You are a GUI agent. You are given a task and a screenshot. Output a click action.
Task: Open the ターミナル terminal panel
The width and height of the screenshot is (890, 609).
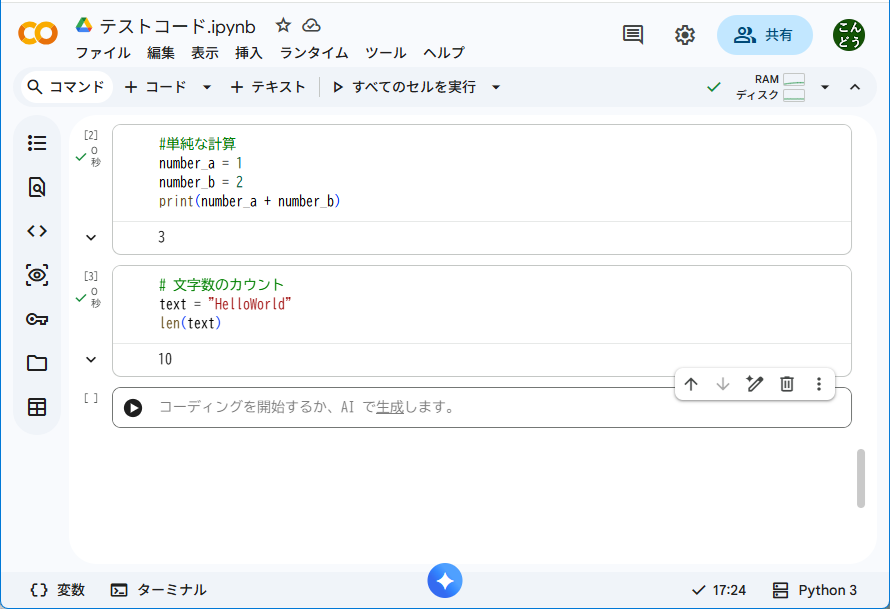(158, 590)
